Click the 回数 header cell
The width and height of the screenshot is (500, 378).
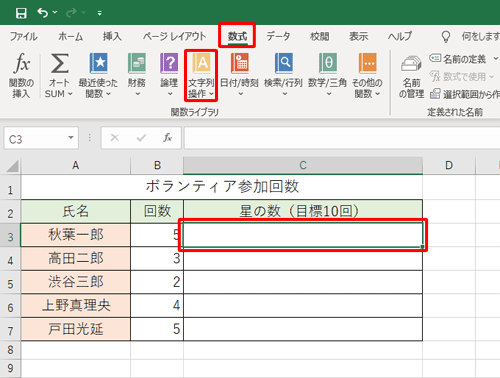point(157,212)
